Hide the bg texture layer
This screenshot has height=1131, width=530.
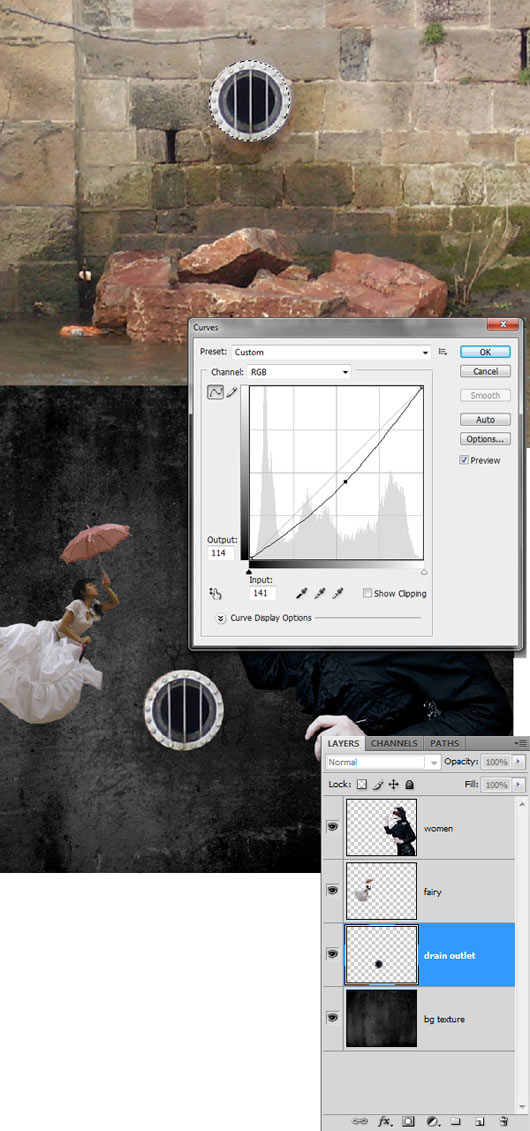[x=332, y=1018]
